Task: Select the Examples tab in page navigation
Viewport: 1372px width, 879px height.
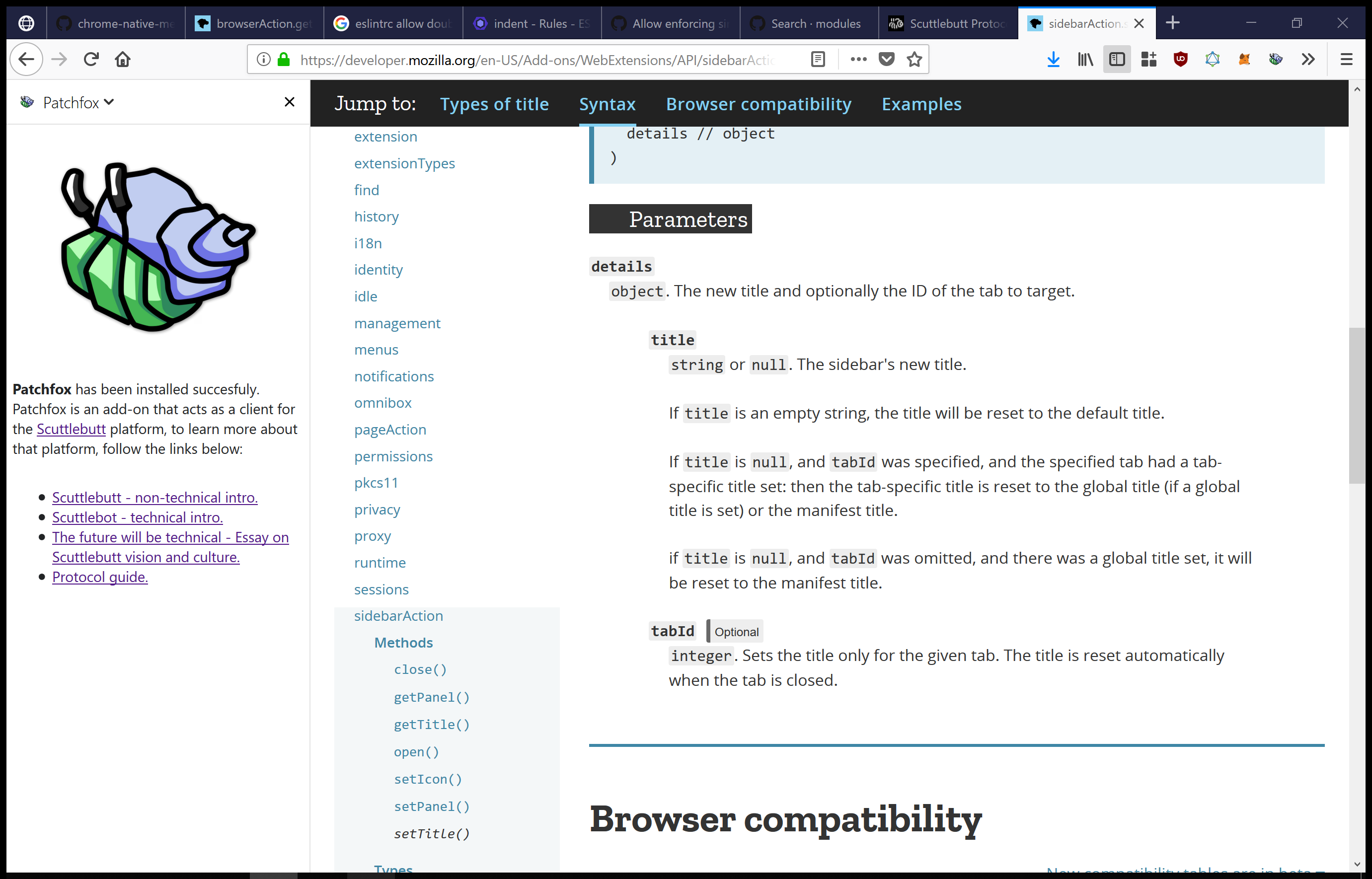Action: (921, 104)
